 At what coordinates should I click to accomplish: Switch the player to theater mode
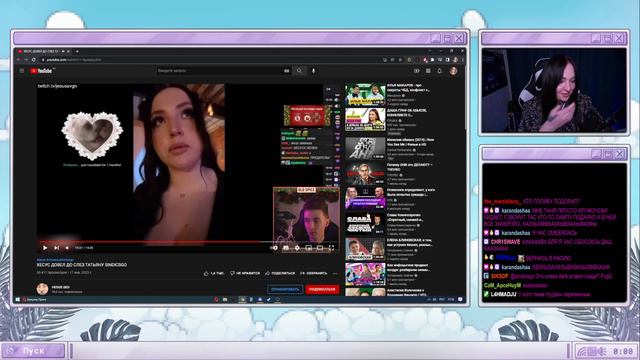coord(320,248)
